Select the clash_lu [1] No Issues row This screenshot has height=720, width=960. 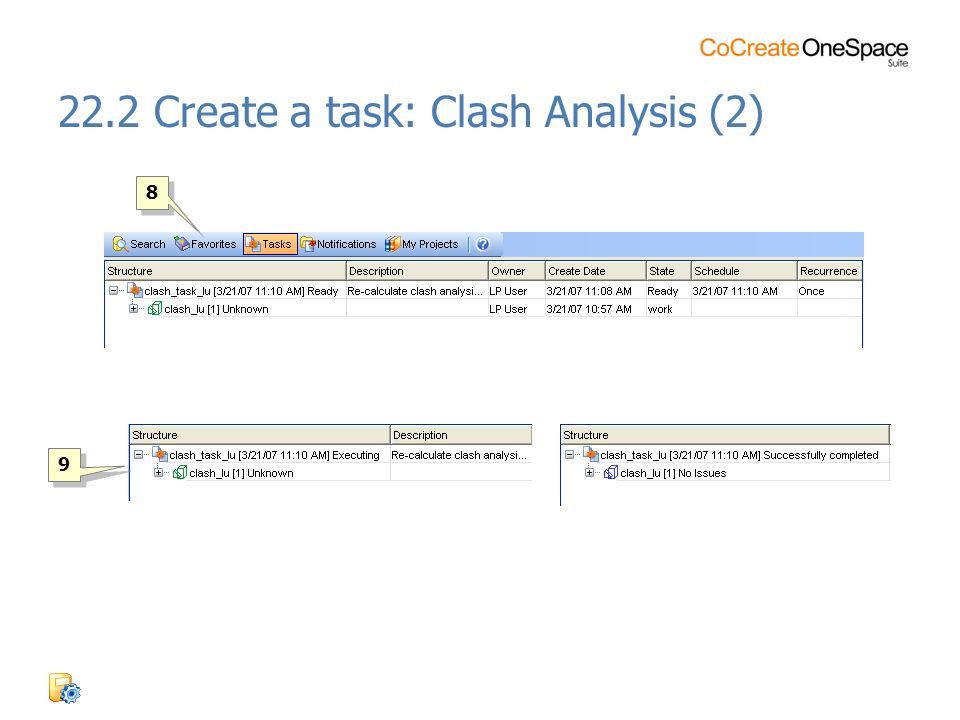tap(673, 473)
